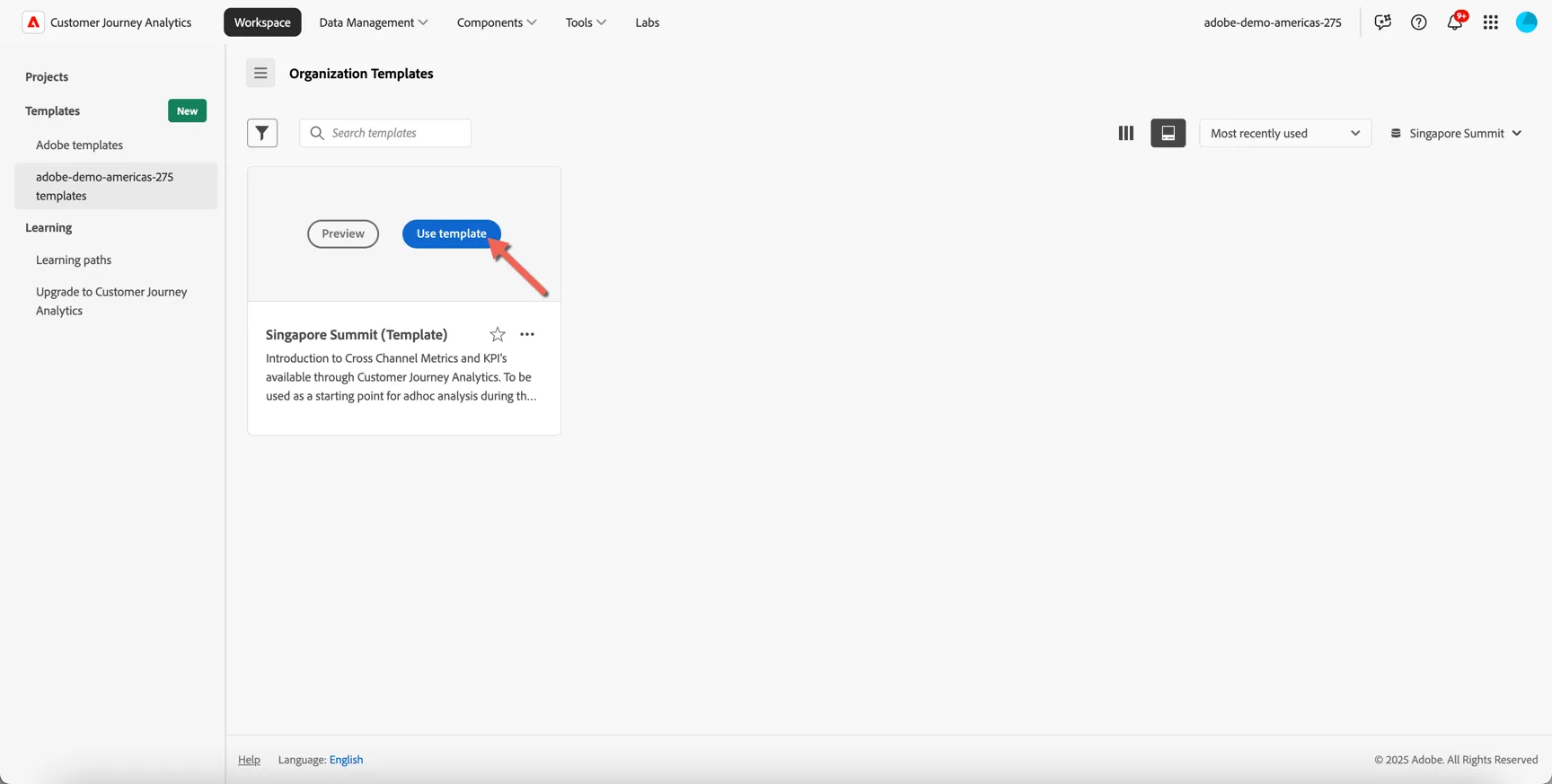
Task: Select adobe-demo-americas-275 templates
Action: [x=116, y=186]
